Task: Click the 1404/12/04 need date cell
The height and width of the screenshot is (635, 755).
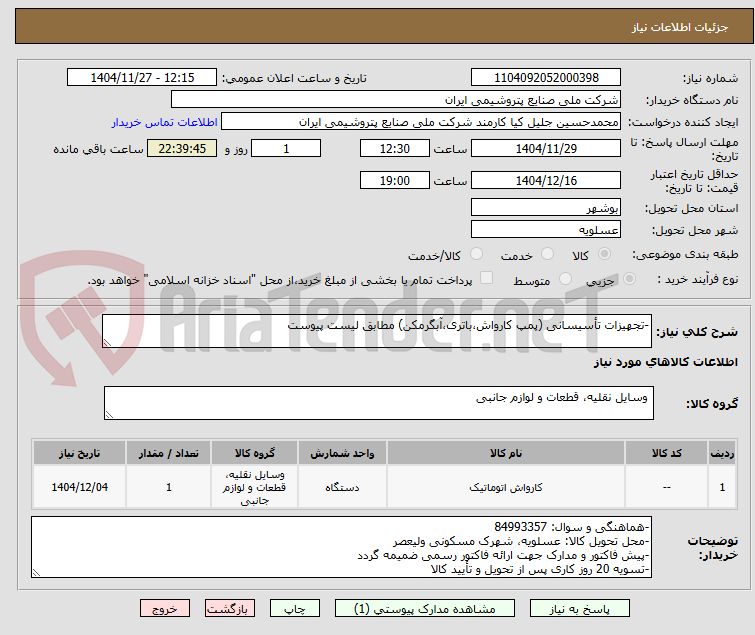Action: (79, 487)
